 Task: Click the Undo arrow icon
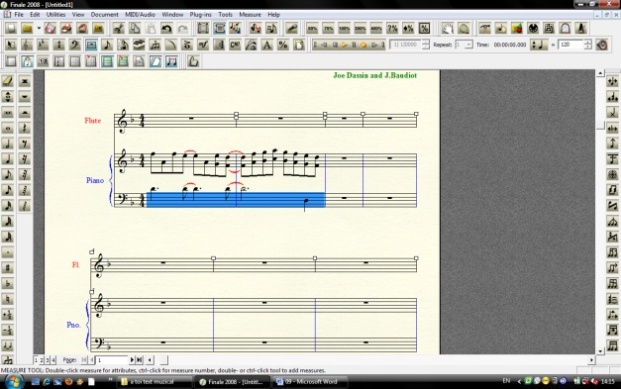point(166,28)
